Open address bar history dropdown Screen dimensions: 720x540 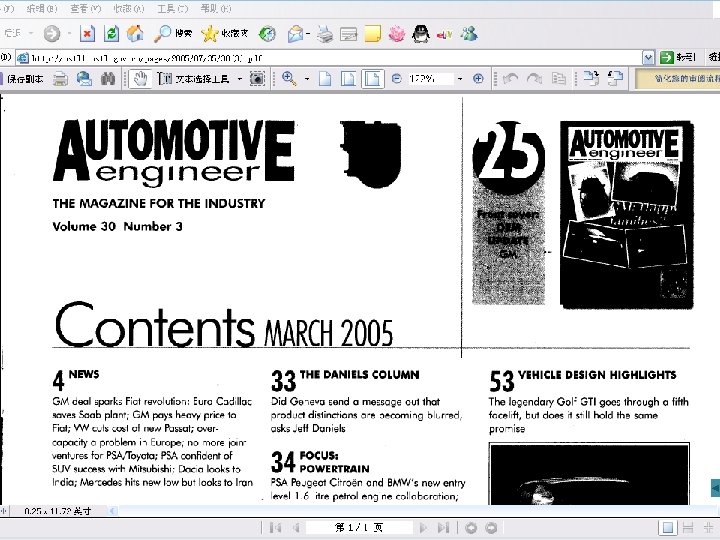tap(648, 58)
